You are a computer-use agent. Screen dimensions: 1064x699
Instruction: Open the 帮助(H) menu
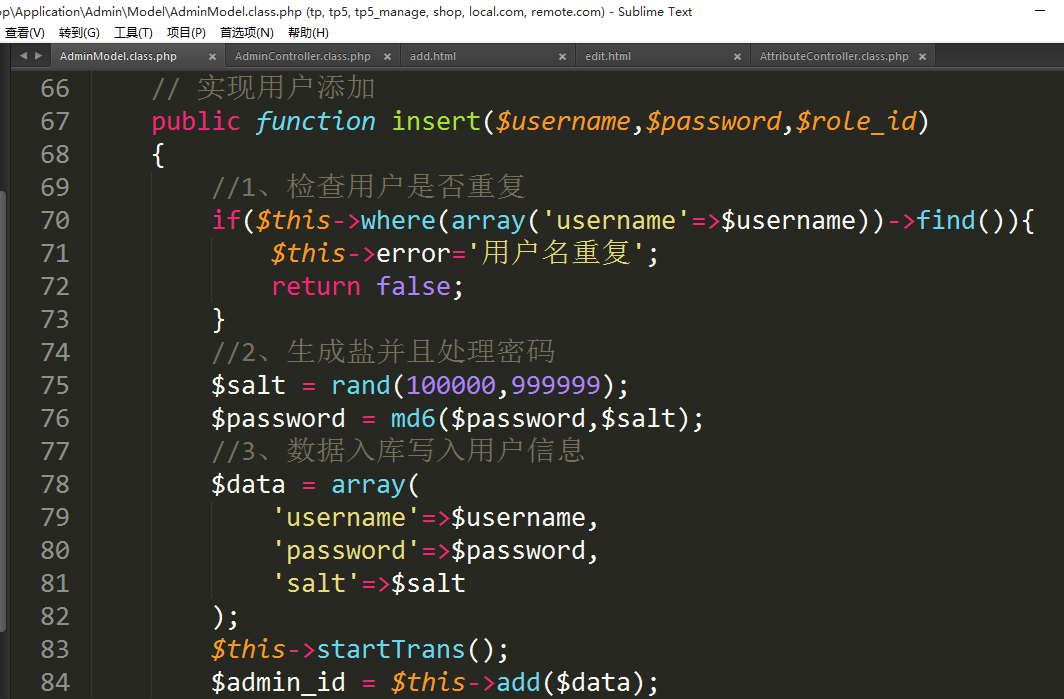pos(308,33)
